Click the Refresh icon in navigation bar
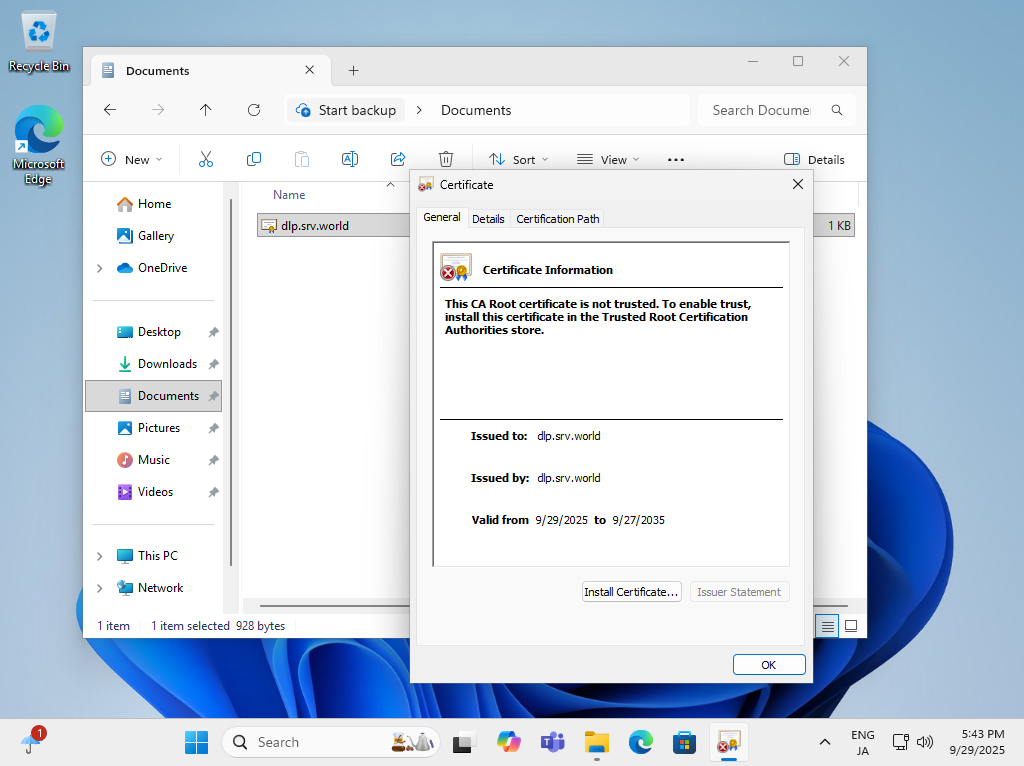The image size is (1024, 766). click(x=254, y=110)
